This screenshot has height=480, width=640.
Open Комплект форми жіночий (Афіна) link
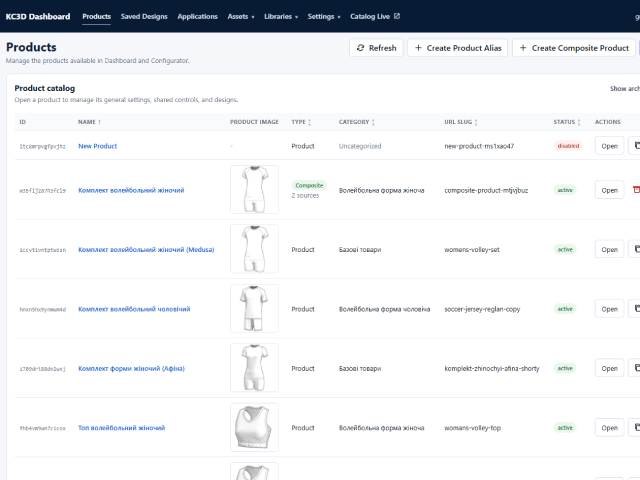(131, 369)
